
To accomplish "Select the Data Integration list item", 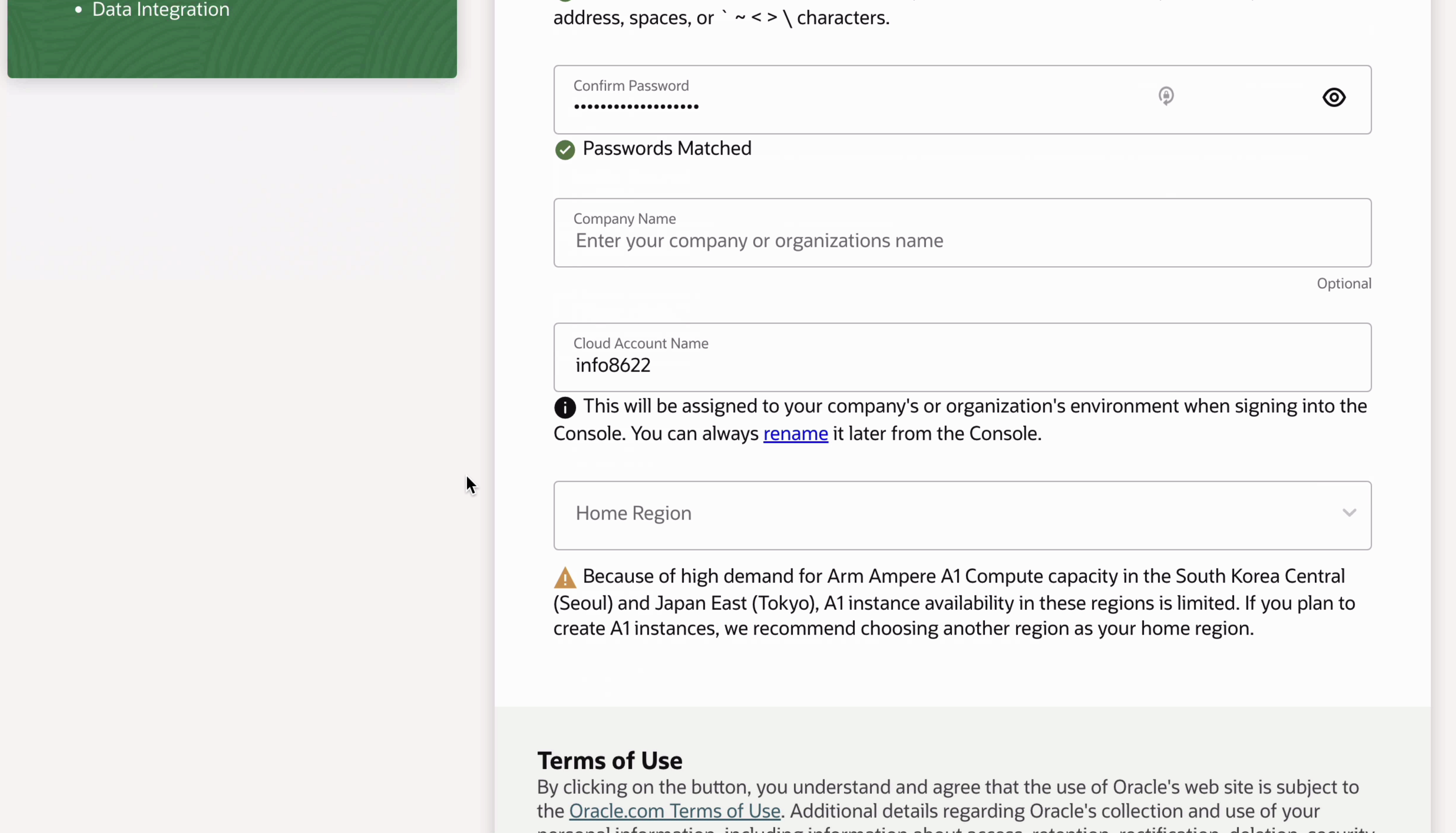I will (x=161, y=10).
